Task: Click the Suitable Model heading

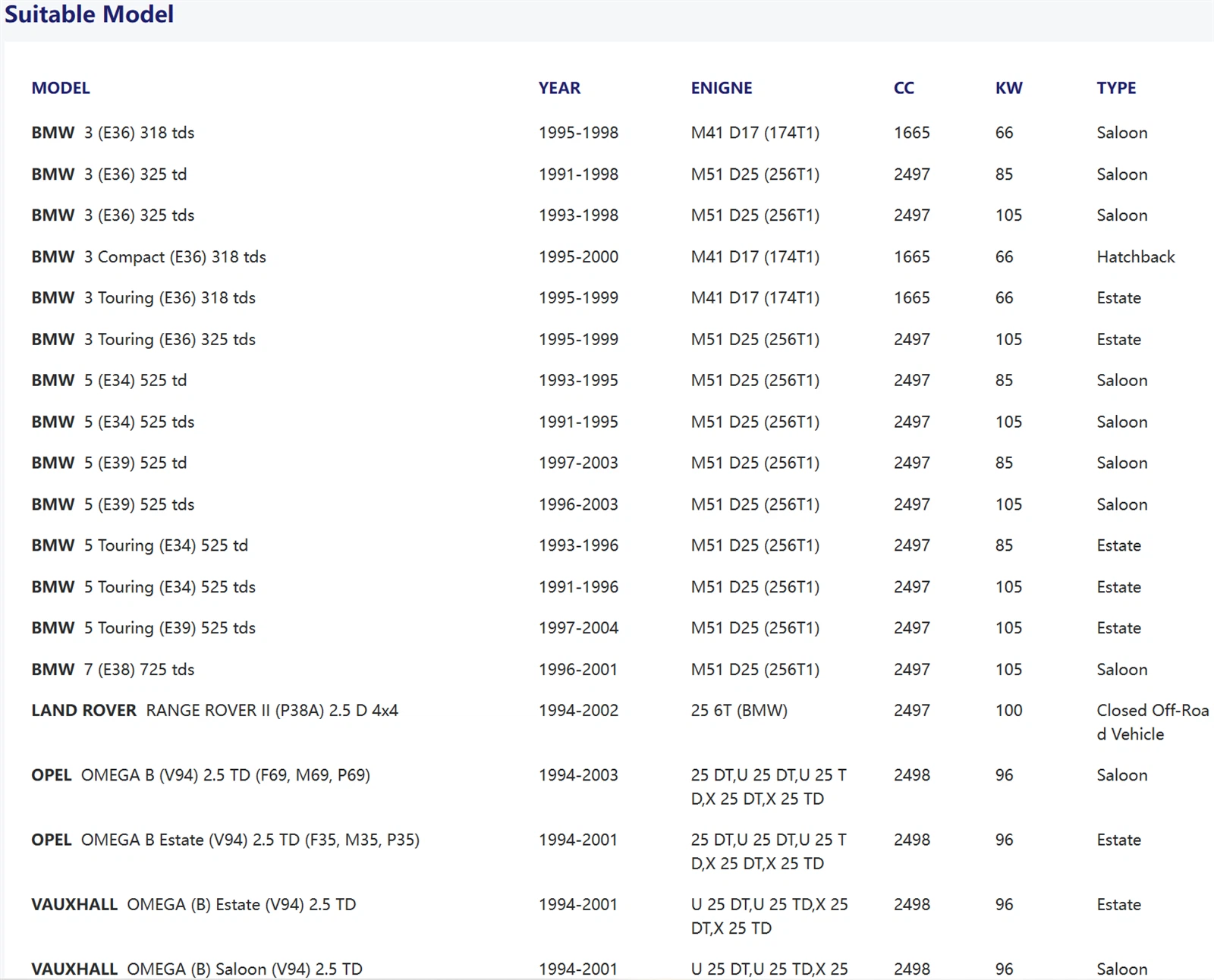Action: click(89, 14)
